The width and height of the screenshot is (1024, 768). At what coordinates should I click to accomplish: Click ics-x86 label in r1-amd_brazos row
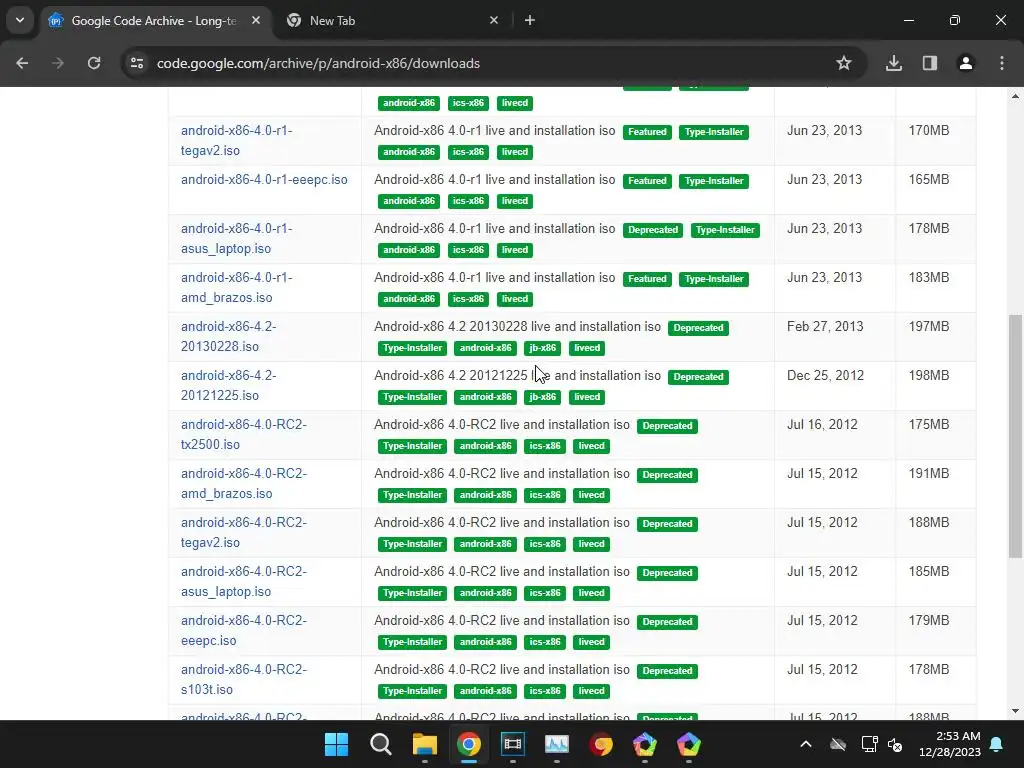pos(468,299)
